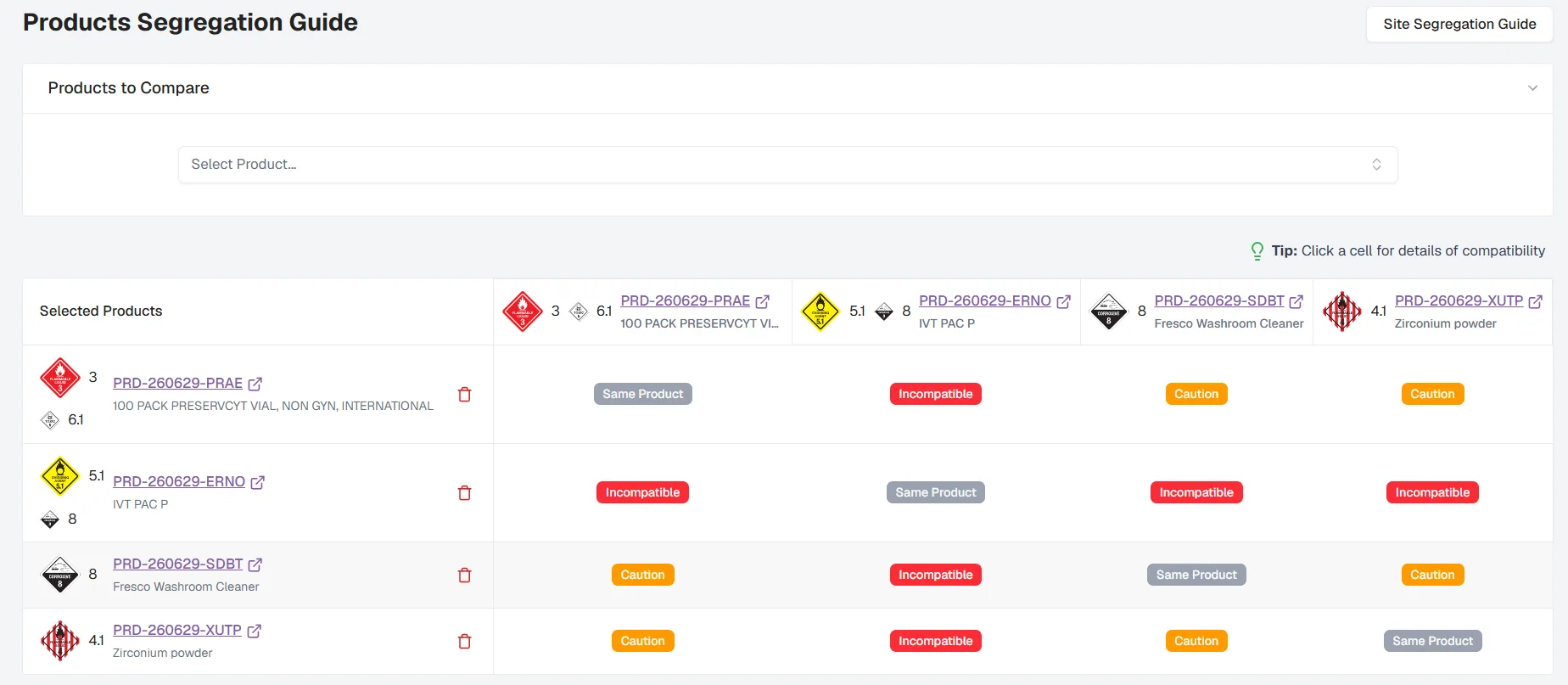Click flammable liquid class 3 diamond in first row

pos(60,378)
